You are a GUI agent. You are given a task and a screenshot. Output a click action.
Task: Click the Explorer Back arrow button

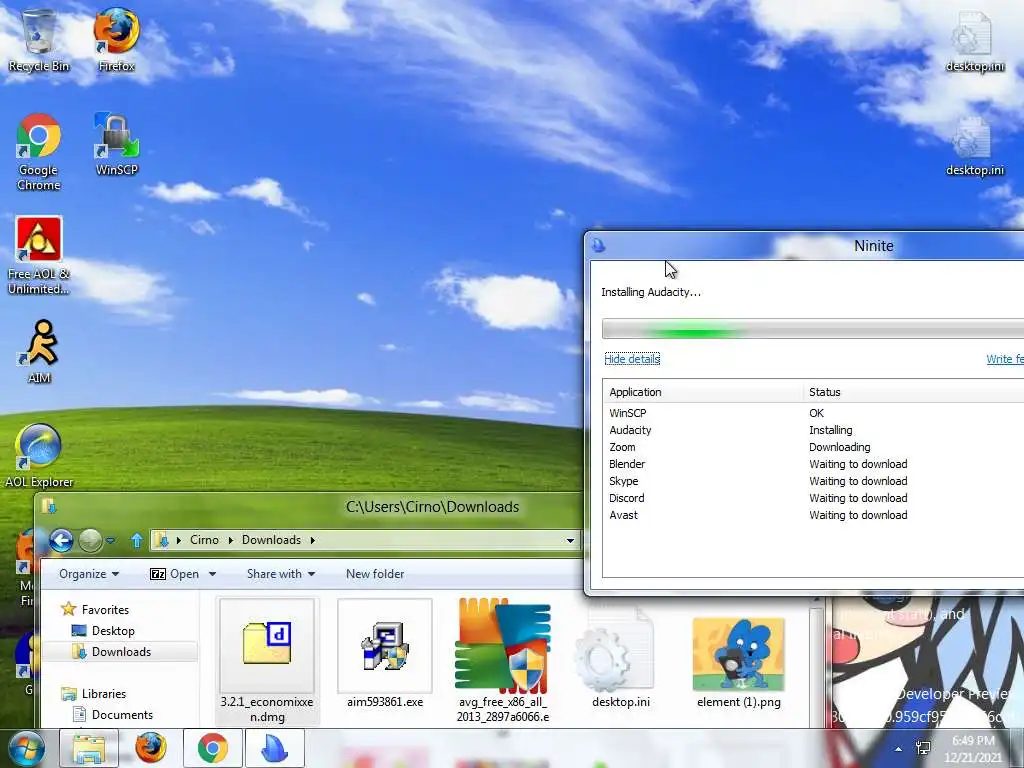pos(61,540)
